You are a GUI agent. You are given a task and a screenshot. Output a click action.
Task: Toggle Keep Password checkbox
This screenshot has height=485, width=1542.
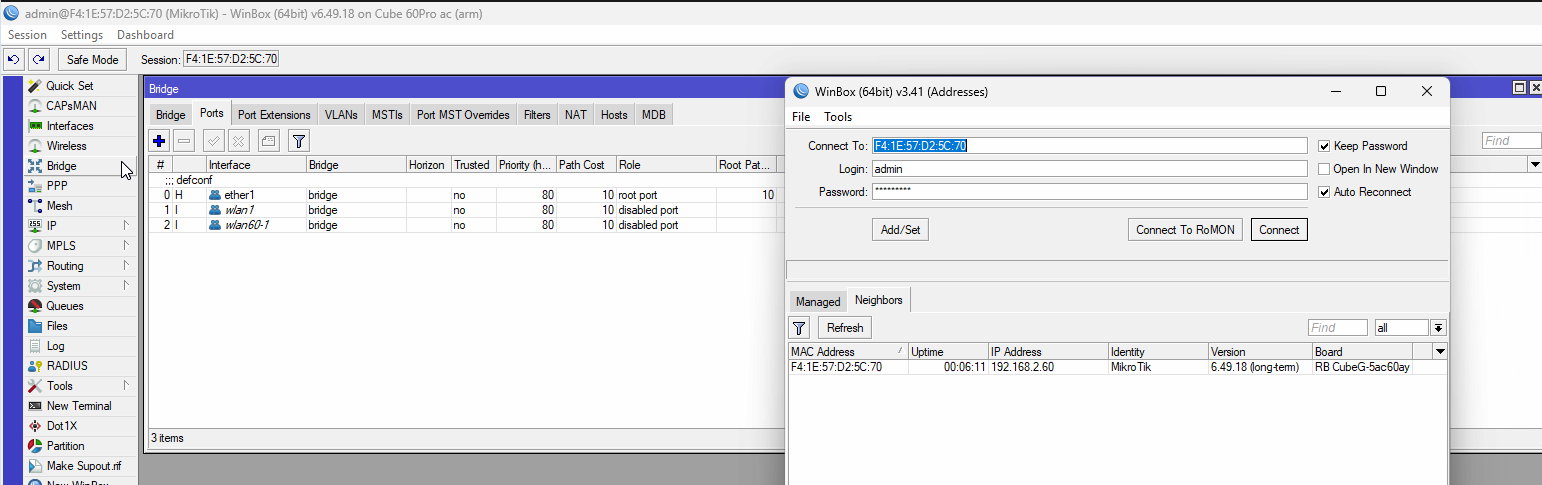click(1324, 146)
